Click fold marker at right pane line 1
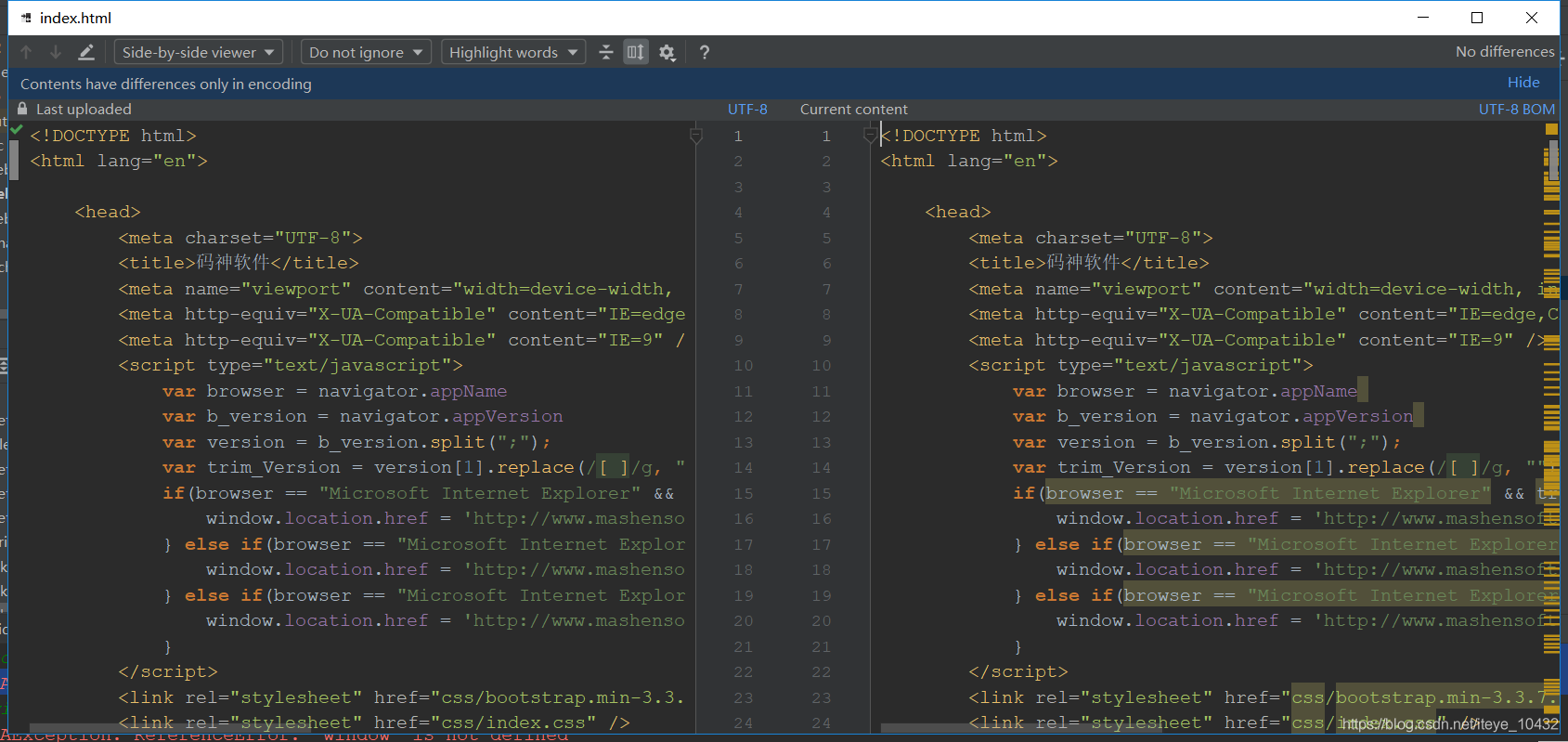The width and height of the screenshot is (1568, 742). pyautogui.click(x=870, y=136)
